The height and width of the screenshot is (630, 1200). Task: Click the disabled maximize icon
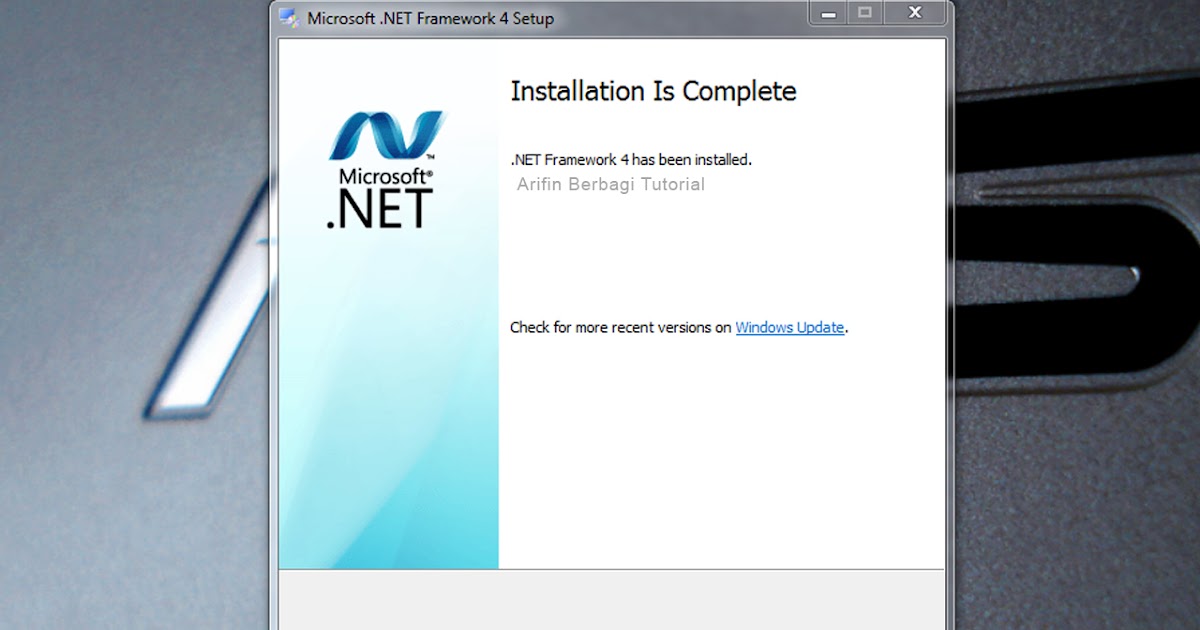pos(864,13)
